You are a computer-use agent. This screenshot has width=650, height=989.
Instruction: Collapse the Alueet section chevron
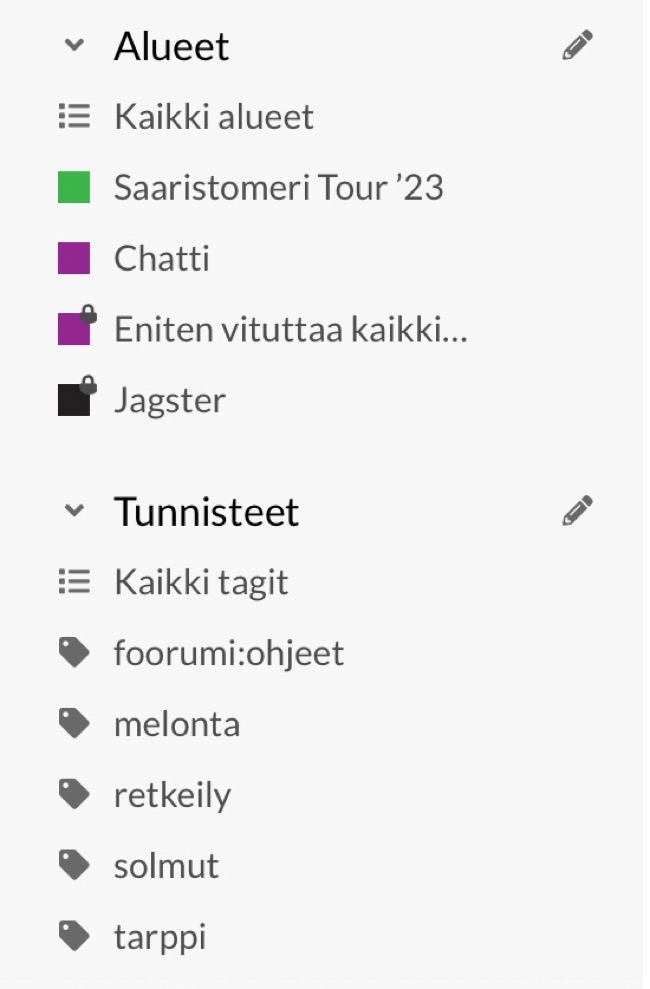click(x=74, y=46)
